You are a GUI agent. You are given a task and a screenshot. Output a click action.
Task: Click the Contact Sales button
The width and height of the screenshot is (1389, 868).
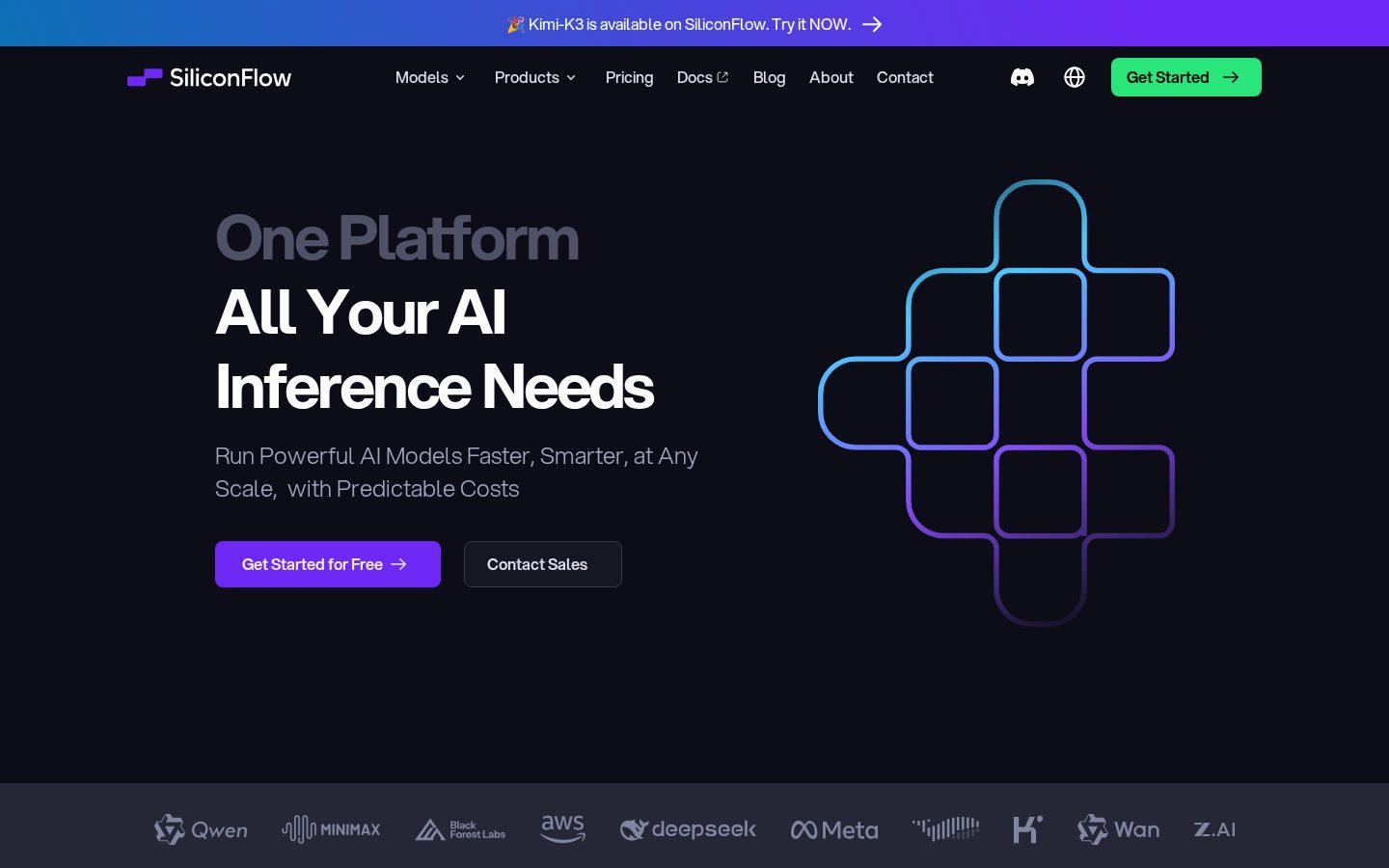tap(542, 564)
